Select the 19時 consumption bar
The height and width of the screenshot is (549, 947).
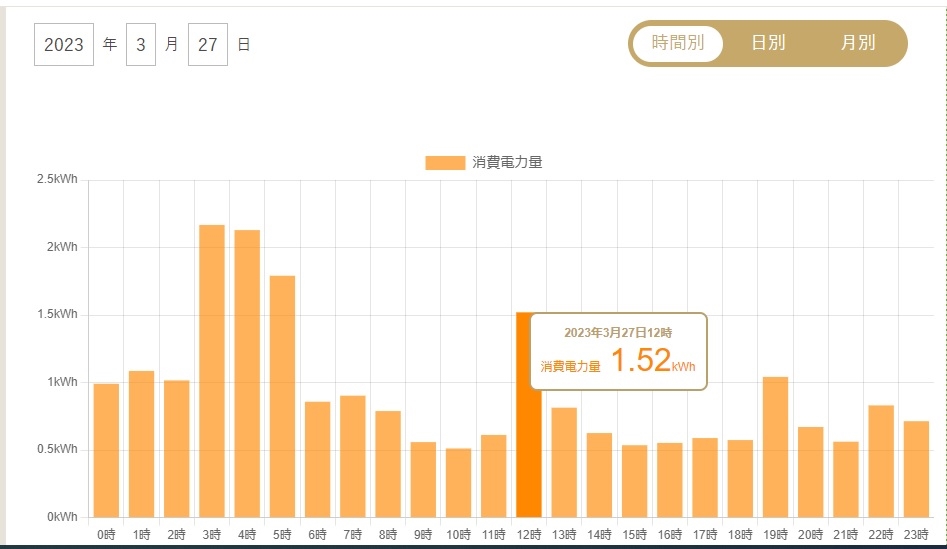coord(775,447)
